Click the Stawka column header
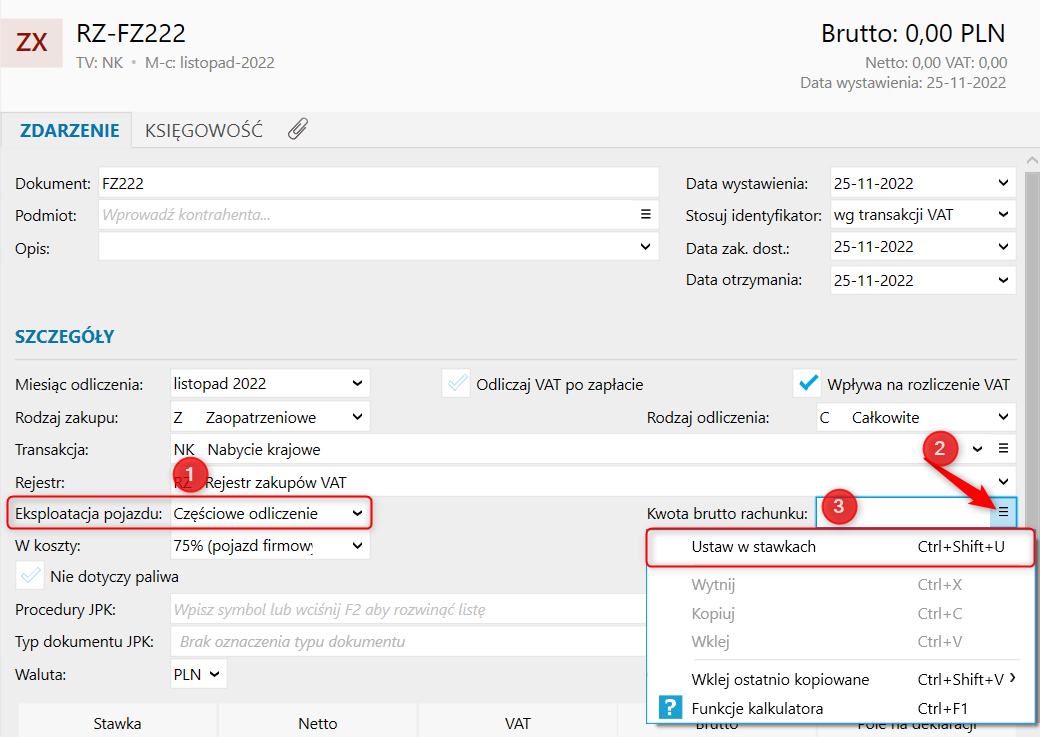Image resolution: width=1040 pixels, height=737 pixels. 117,723
